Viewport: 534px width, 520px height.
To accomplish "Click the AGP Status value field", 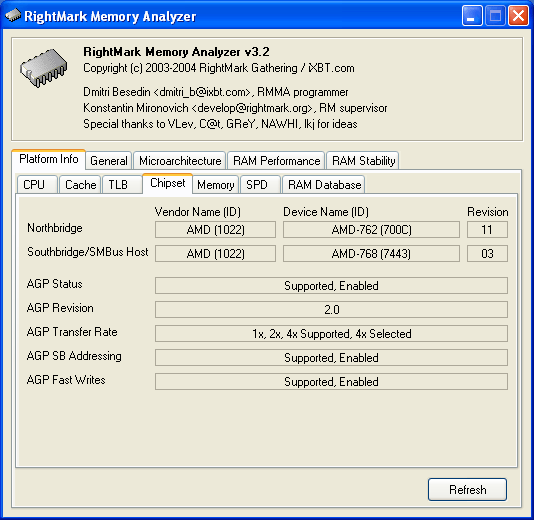I will 331,286.
